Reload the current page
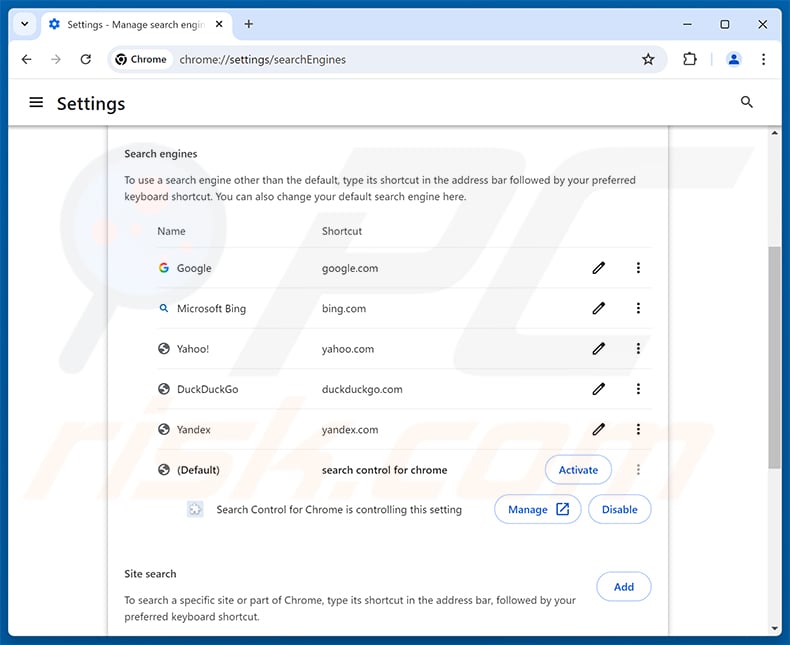Image resolution: width=790 pixels, height=645 pixels. pos(86,59)
